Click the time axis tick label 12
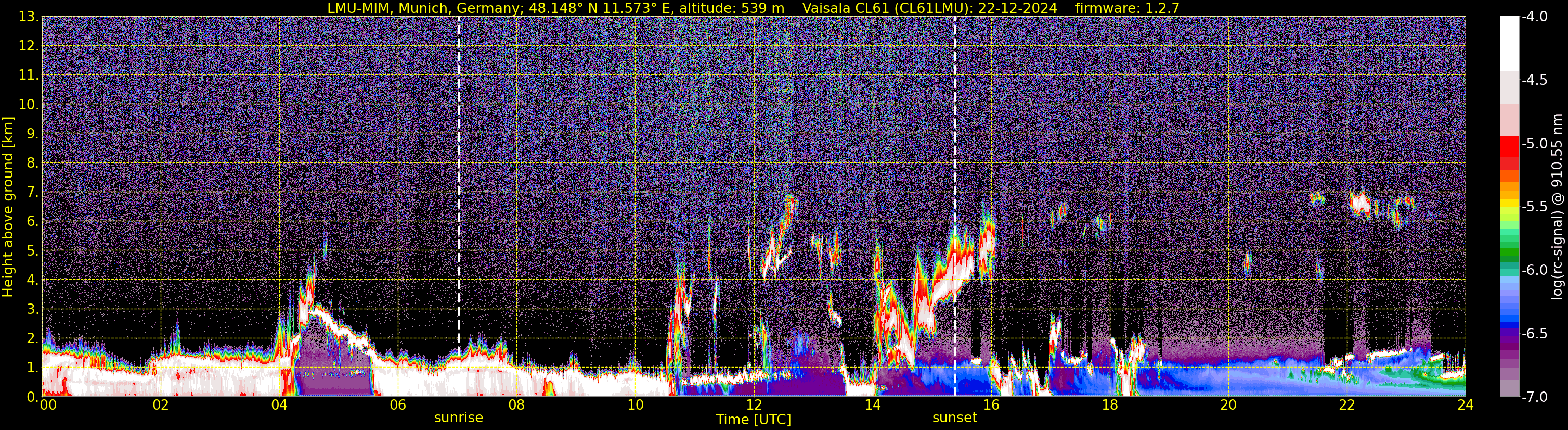1568x430 pixels. click(754, 406)
